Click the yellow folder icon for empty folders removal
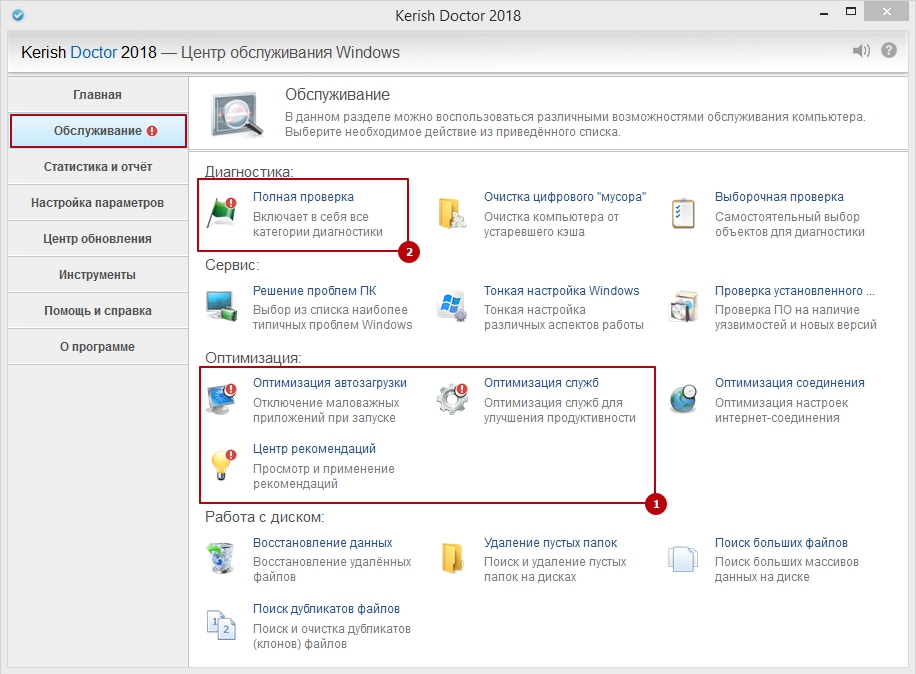This screenshot has width=916, height=674. (x=452, y=558)
